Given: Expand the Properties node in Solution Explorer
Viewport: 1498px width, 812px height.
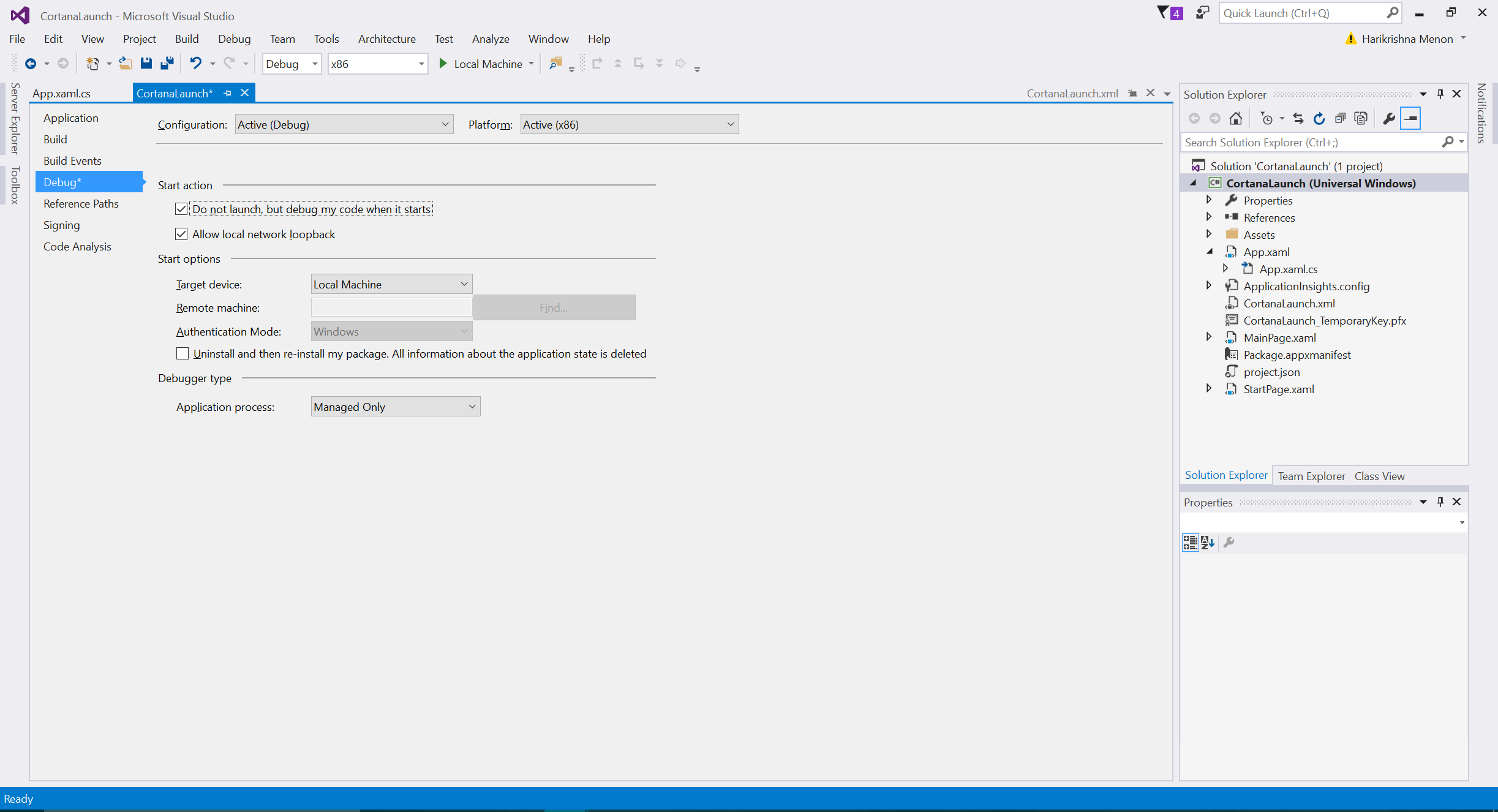Looking at the screenshot, I should pyautogui.click(x=1209, y=200).
